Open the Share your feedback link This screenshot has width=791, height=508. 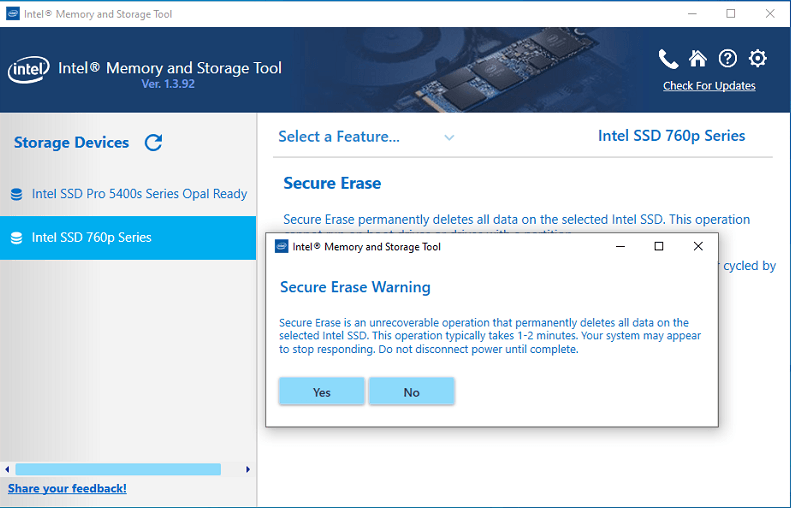(x=67, y=489)
